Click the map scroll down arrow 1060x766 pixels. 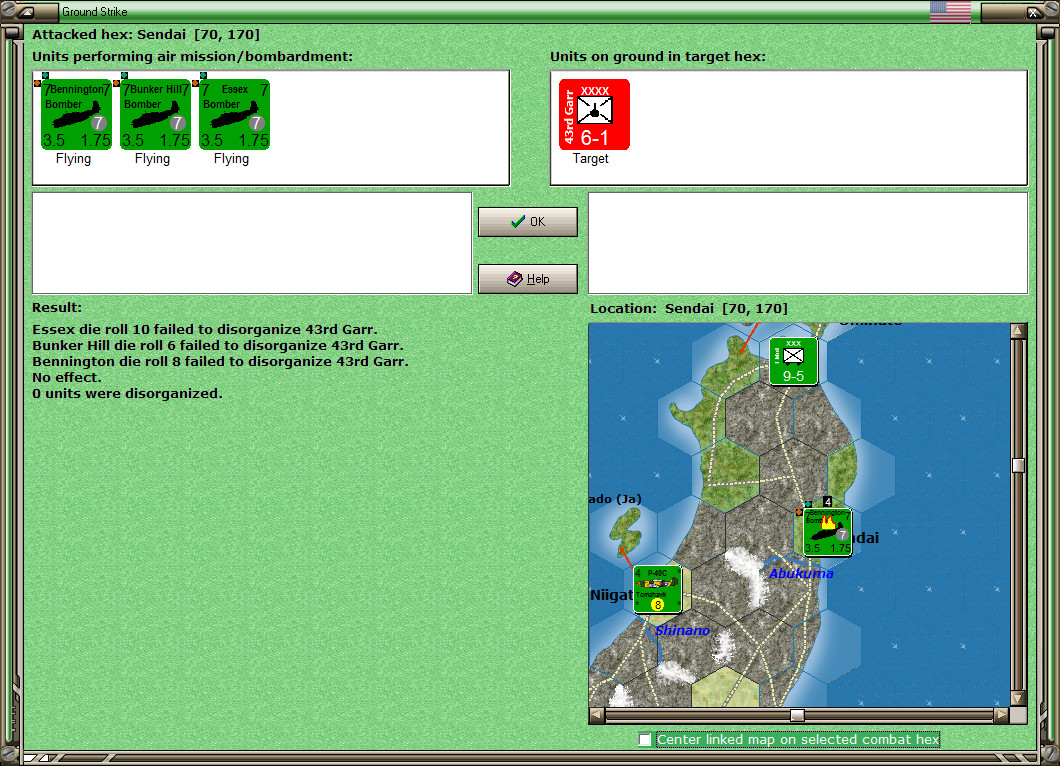point(1018,698)
